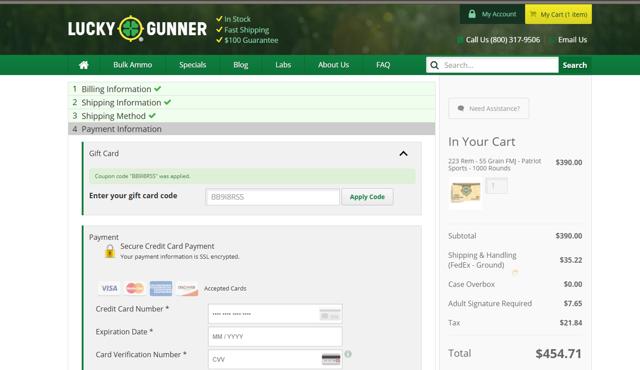Click the Subtotal $390.00 value

(569, 236)
